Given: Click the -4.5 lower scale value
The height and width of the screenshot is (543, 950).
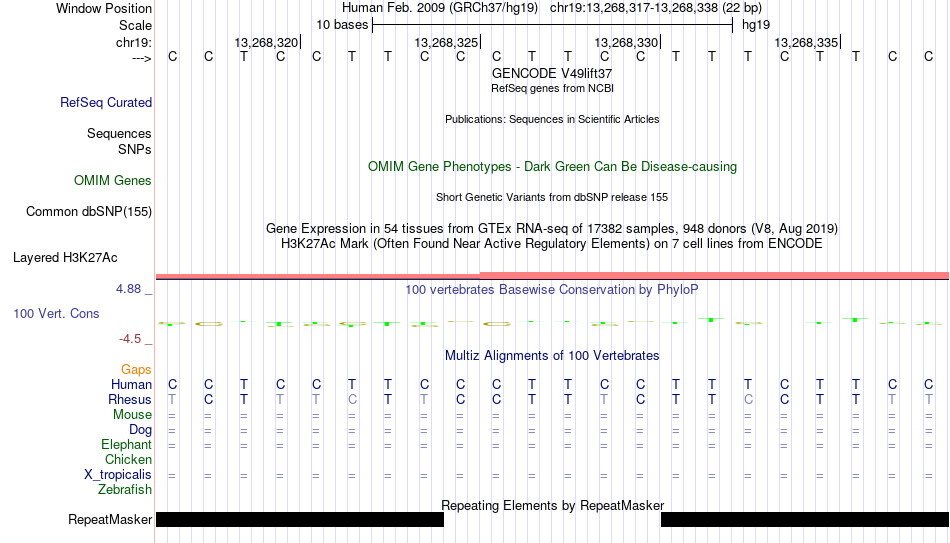Looking at the screenshot, I should (130, 339).
